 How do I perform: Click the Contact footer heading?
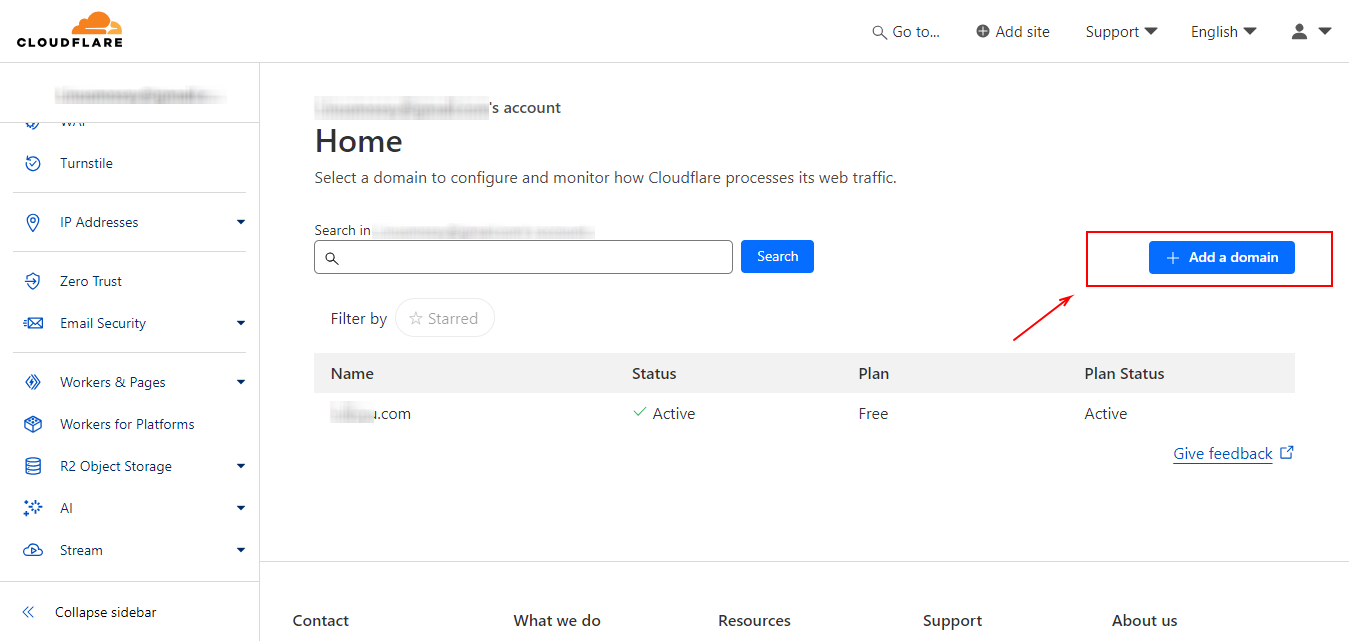click(320, 620)
